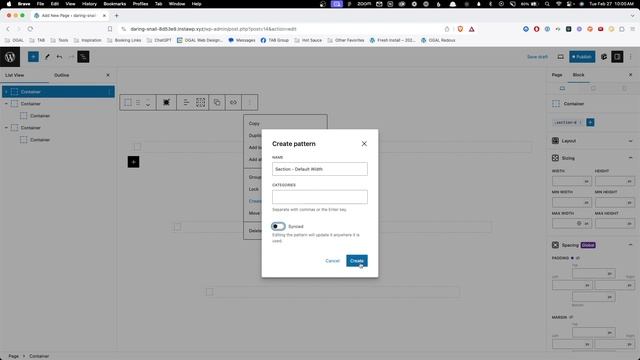Click the drag handle in block toolbar
This screenshot has width=640, height=360.
[138, 102]
